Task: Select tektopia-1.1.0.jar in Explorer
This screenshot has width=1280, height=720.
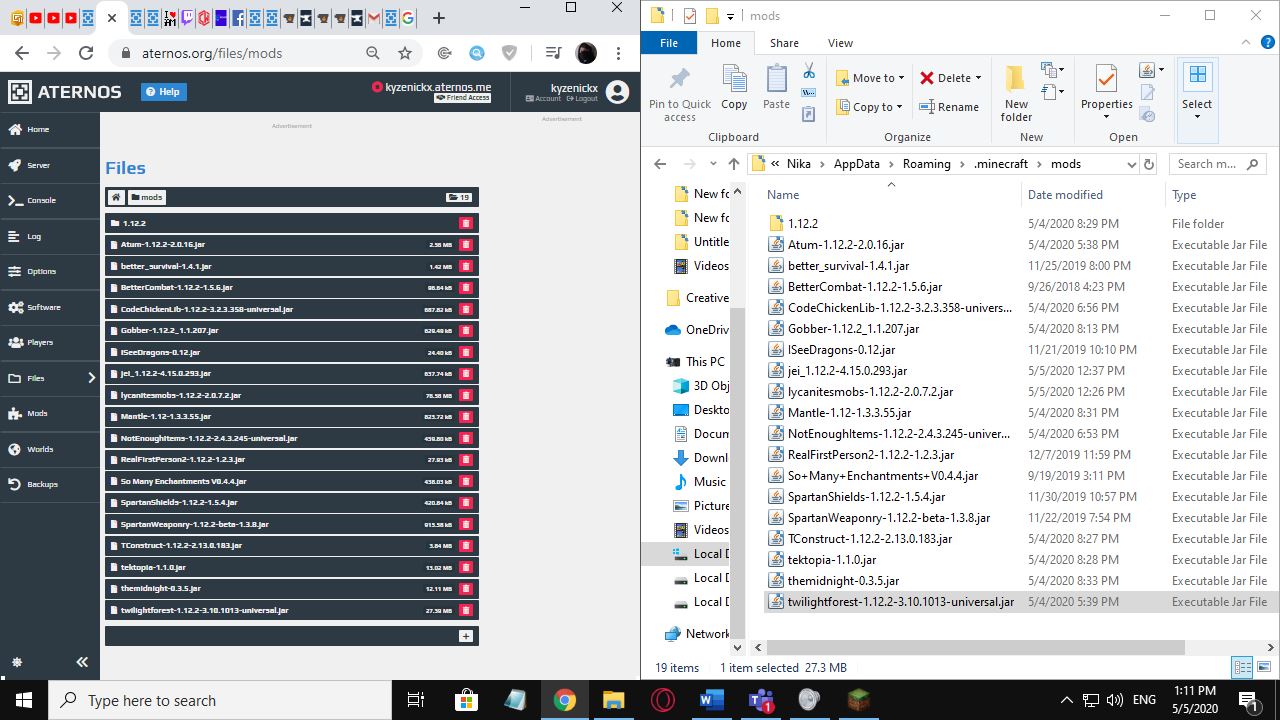Action: (832, 560)
